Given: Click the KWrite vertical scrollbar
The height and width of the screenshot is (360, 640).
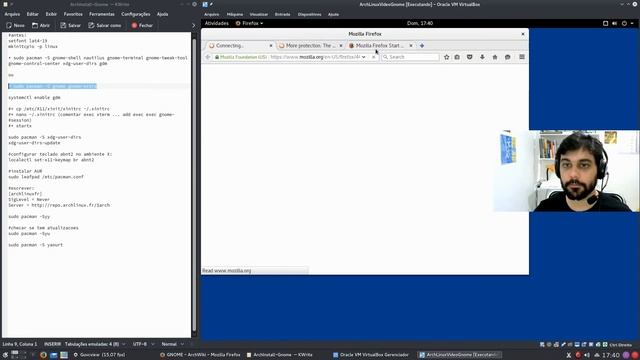Looking at the screenshot, I should tap(194, 184).
